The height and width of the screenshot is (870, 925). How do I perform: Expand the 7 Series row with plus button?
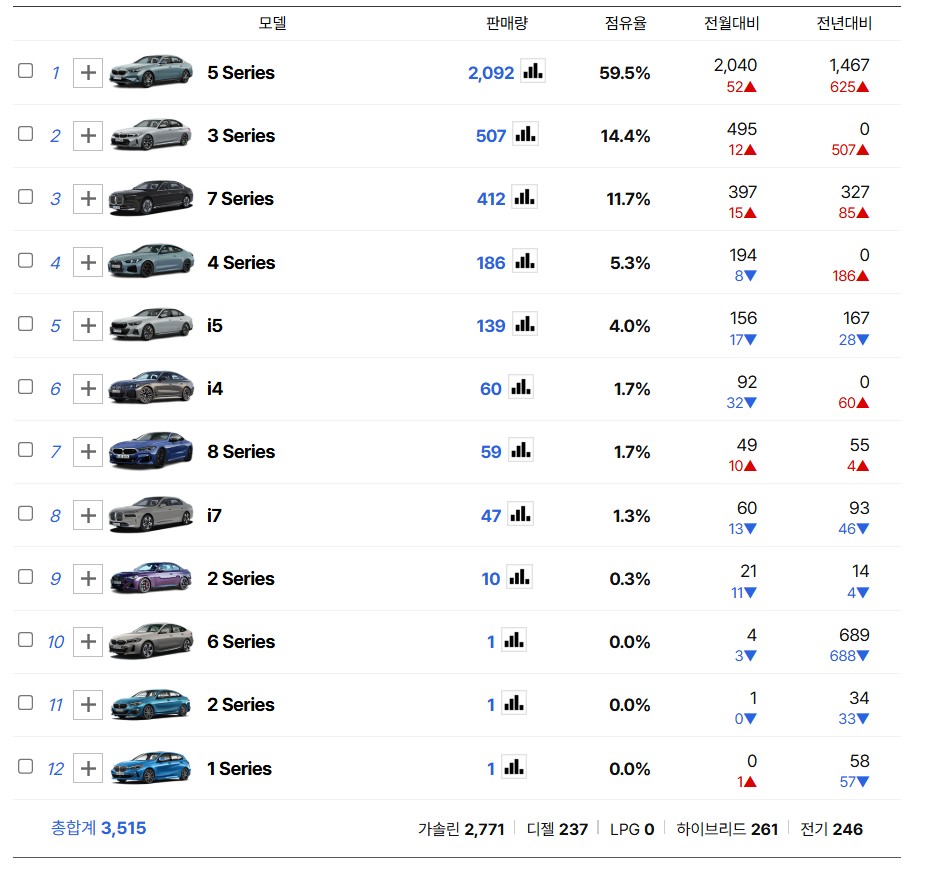(88, 199)
